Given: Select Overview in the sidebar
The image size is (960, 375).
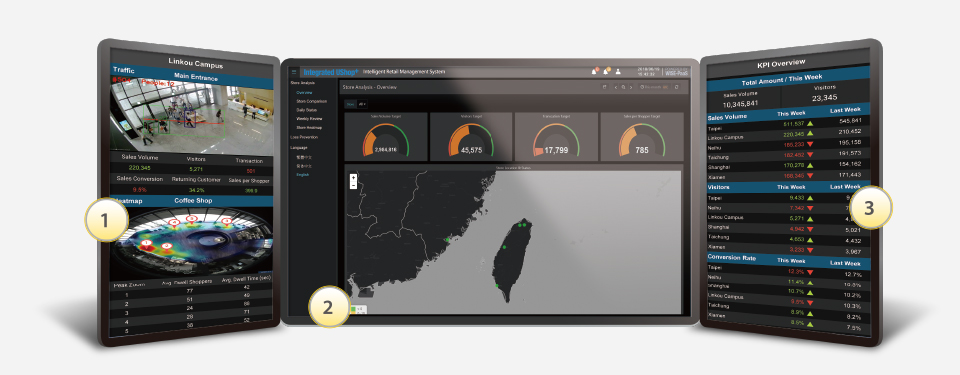Looking at the screenshot, I should (x=304, y=93).
